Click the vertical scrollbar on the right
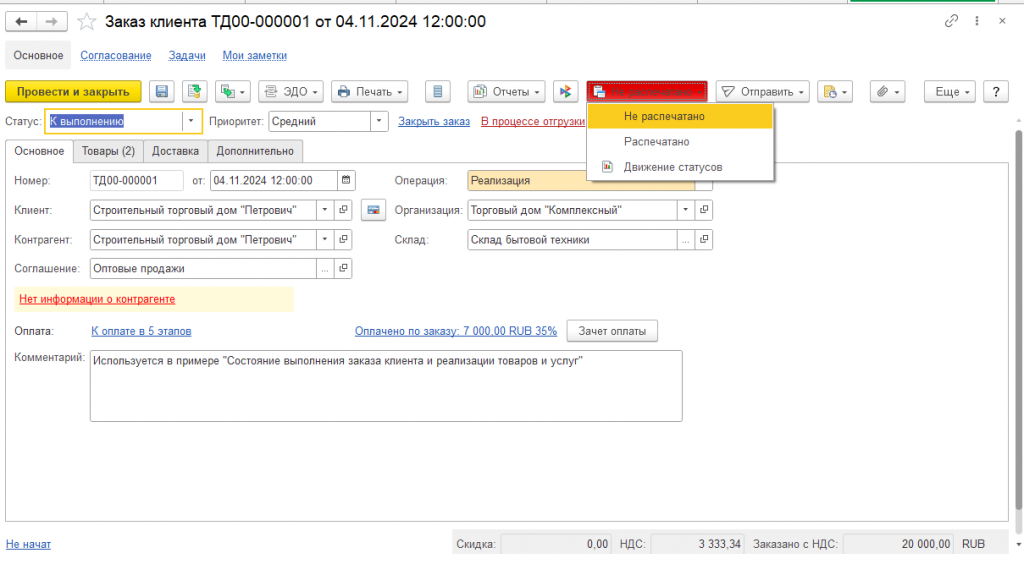The image size is (1024, 564). pos(1019,320)
